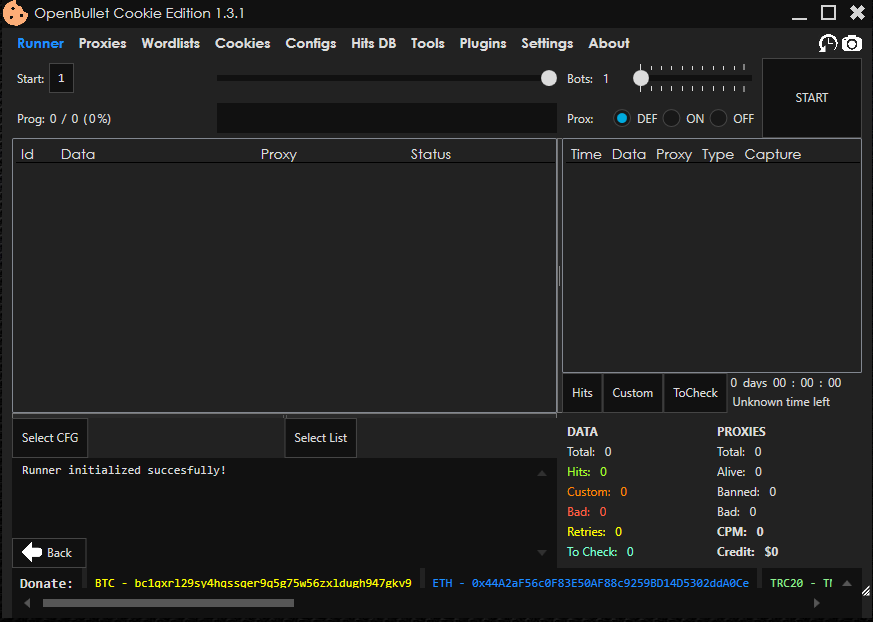Viewport: 873px width, 622px height.
Task: Click the OpenBullet cookie logo icon
Action: pos(14,13)
